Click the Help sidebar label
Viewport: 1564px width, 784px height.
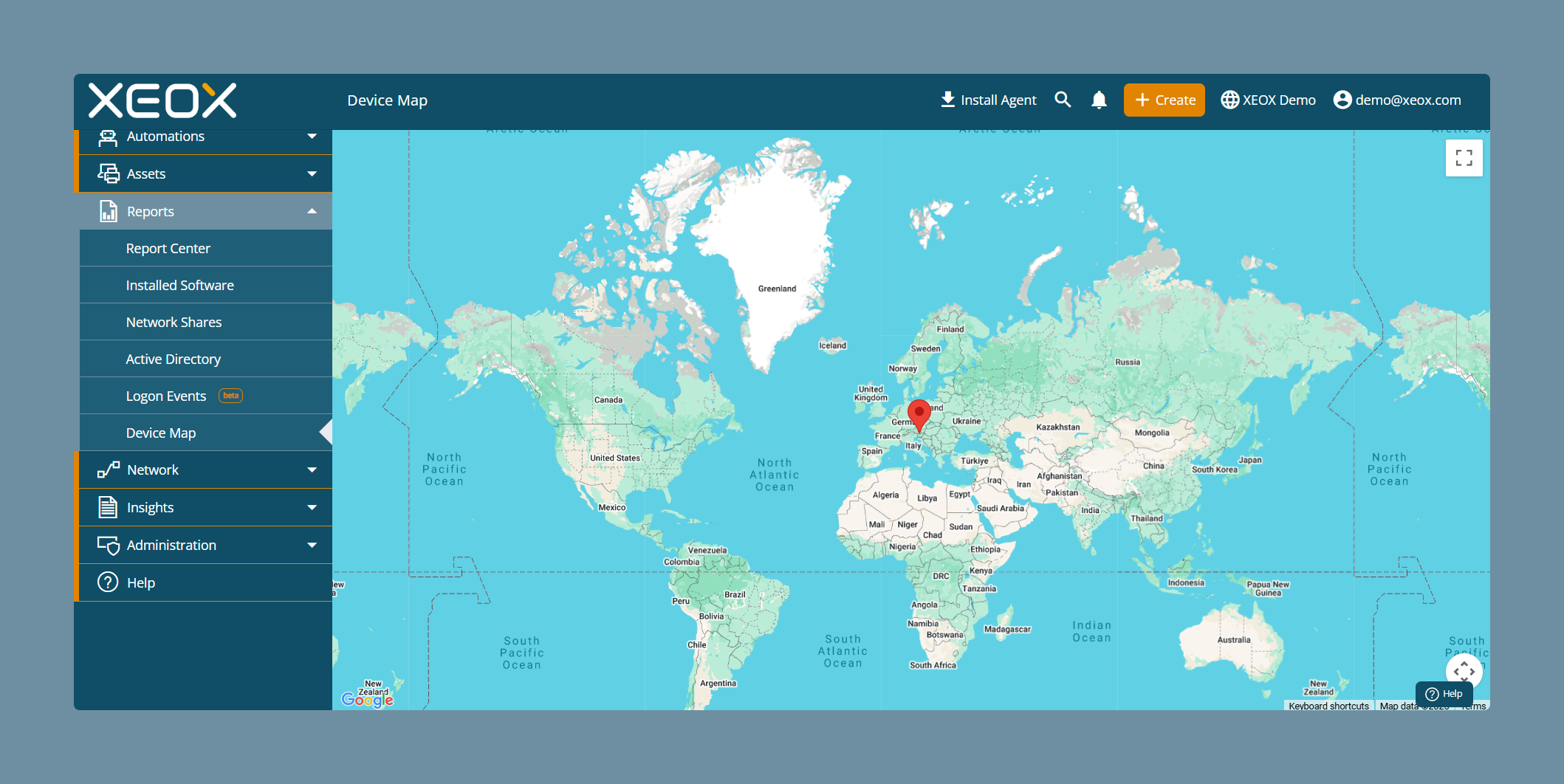click(x=141, y=582)
